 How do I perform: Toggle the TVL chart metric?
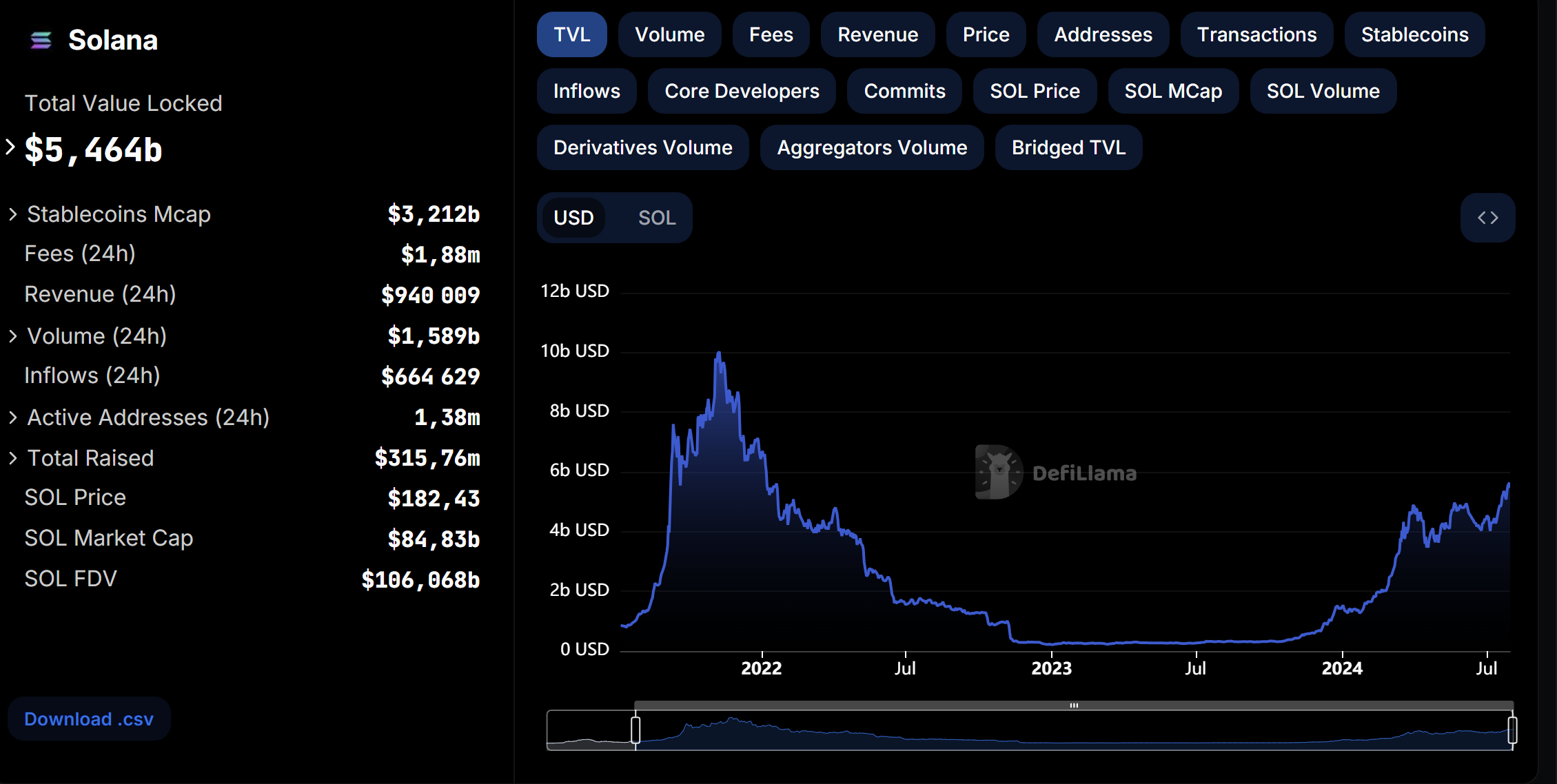[x=572, y=34]
